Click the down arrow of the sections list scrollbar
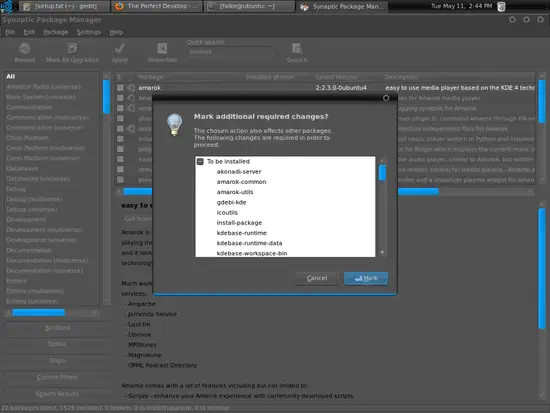The image size is (550, 413). tap(106, 301)
